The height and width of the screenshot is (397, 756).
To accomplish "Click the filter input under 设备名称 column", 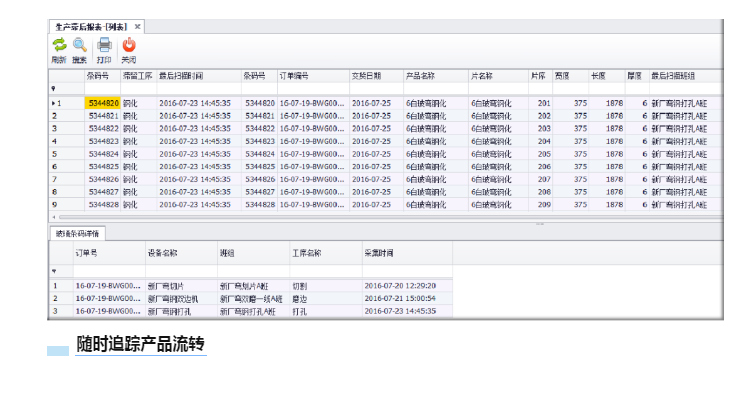I will [x=181, y=271].
